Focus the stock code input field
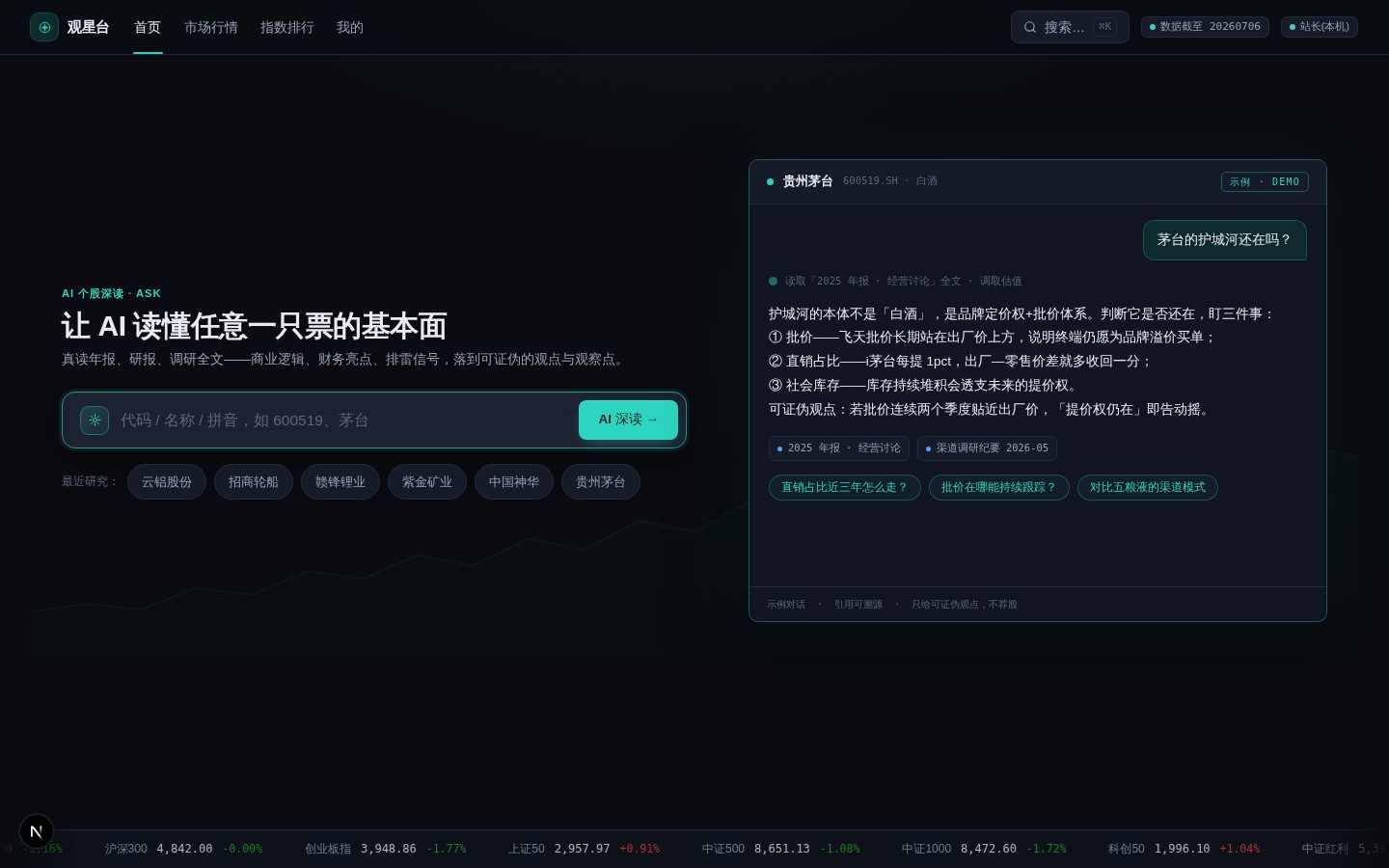 (343, 420)
